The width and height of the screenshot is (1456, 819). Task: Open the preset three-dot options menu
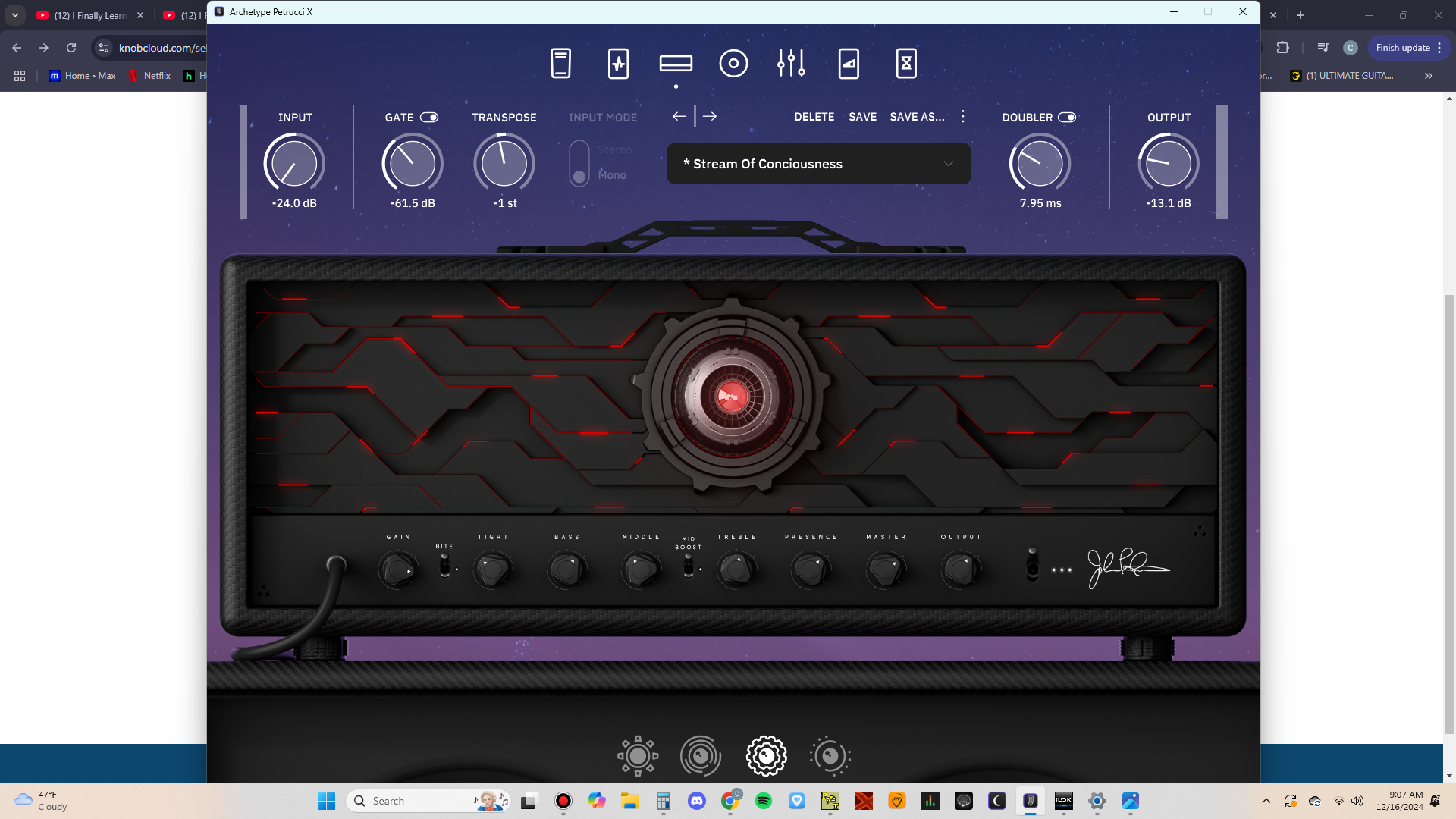click(x=963, y=116)
